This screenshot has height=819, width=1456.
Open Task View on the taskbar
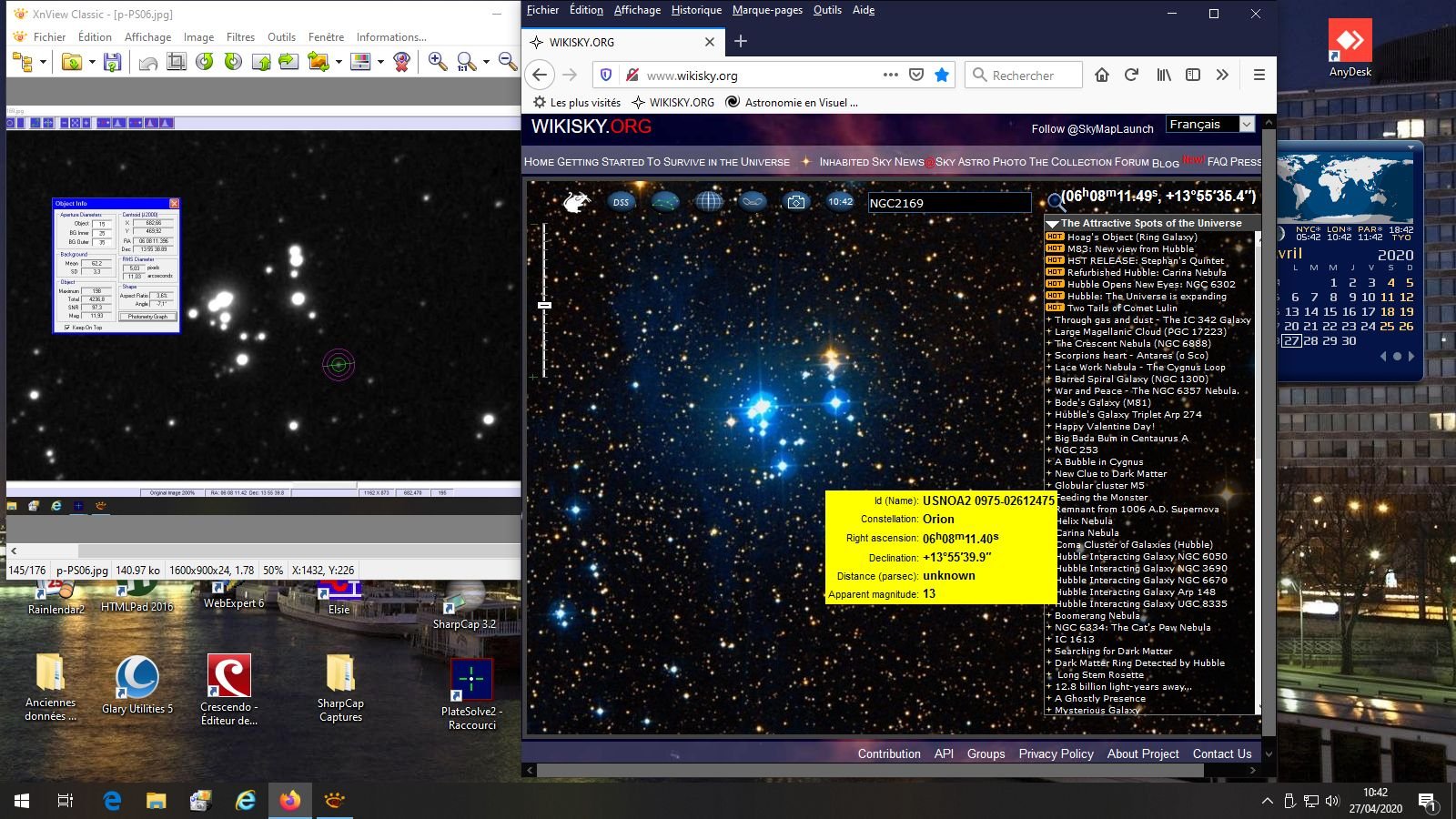coord(66,801)
